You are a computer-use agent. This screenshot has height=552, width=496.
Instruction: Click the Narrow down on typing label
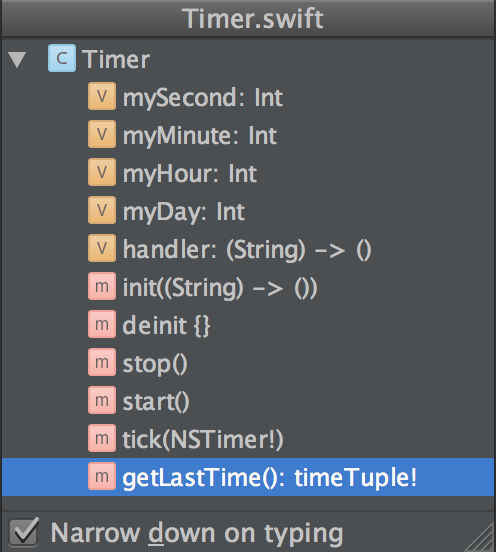pyautogui.click(x=197, y=533)
